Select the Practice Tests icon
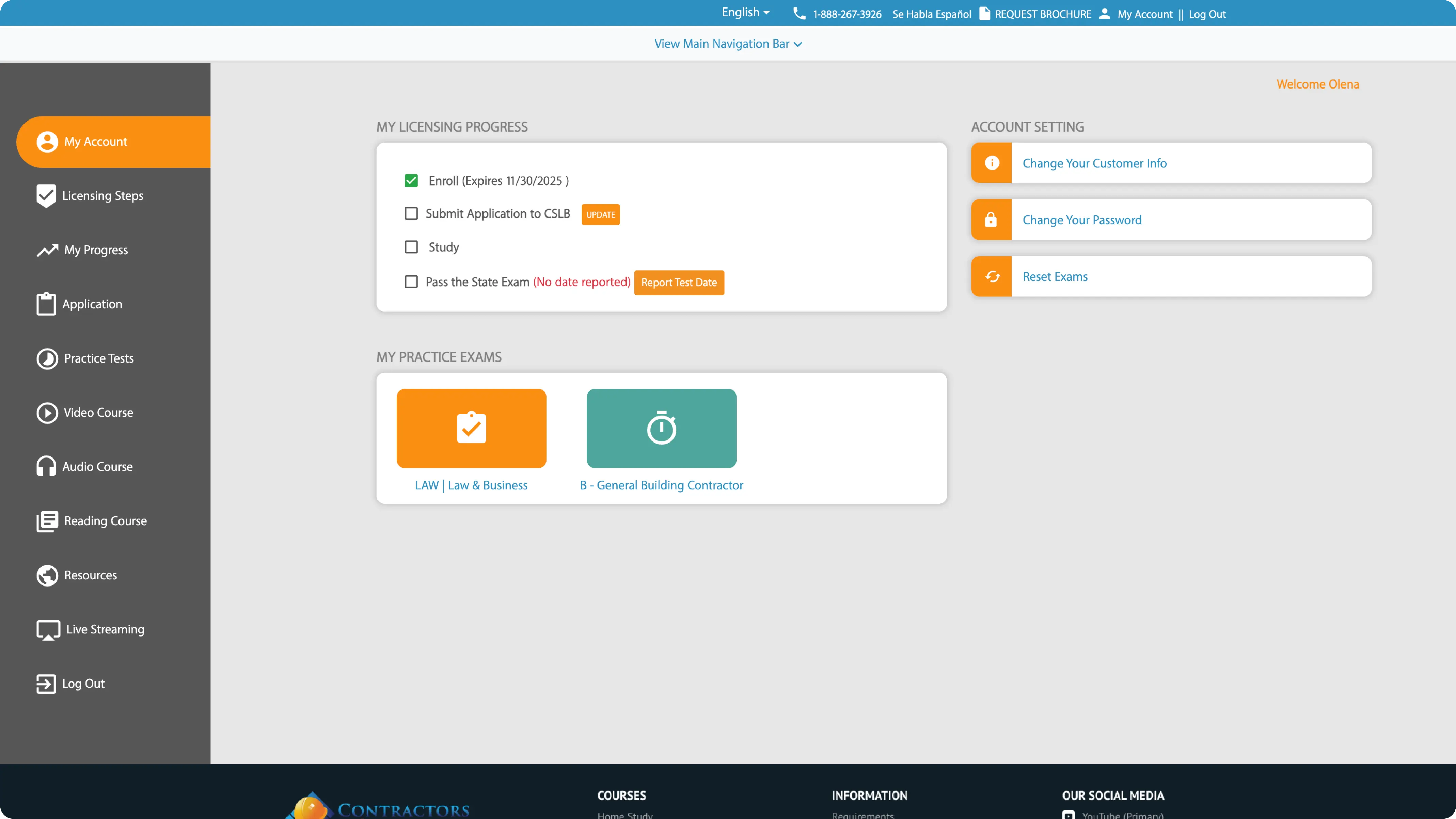 coord(46,358)
